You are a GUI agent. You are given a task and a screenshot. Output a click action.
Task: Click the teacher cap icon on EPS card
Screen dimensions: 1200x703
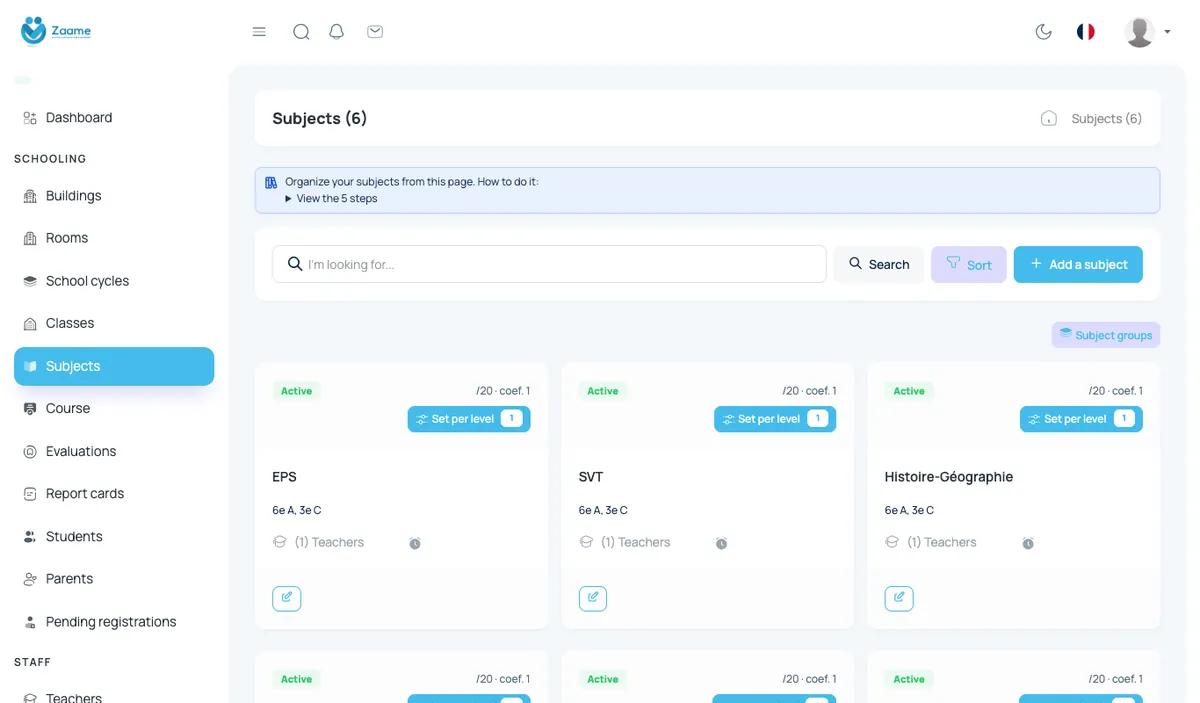[x=280, y=542]
